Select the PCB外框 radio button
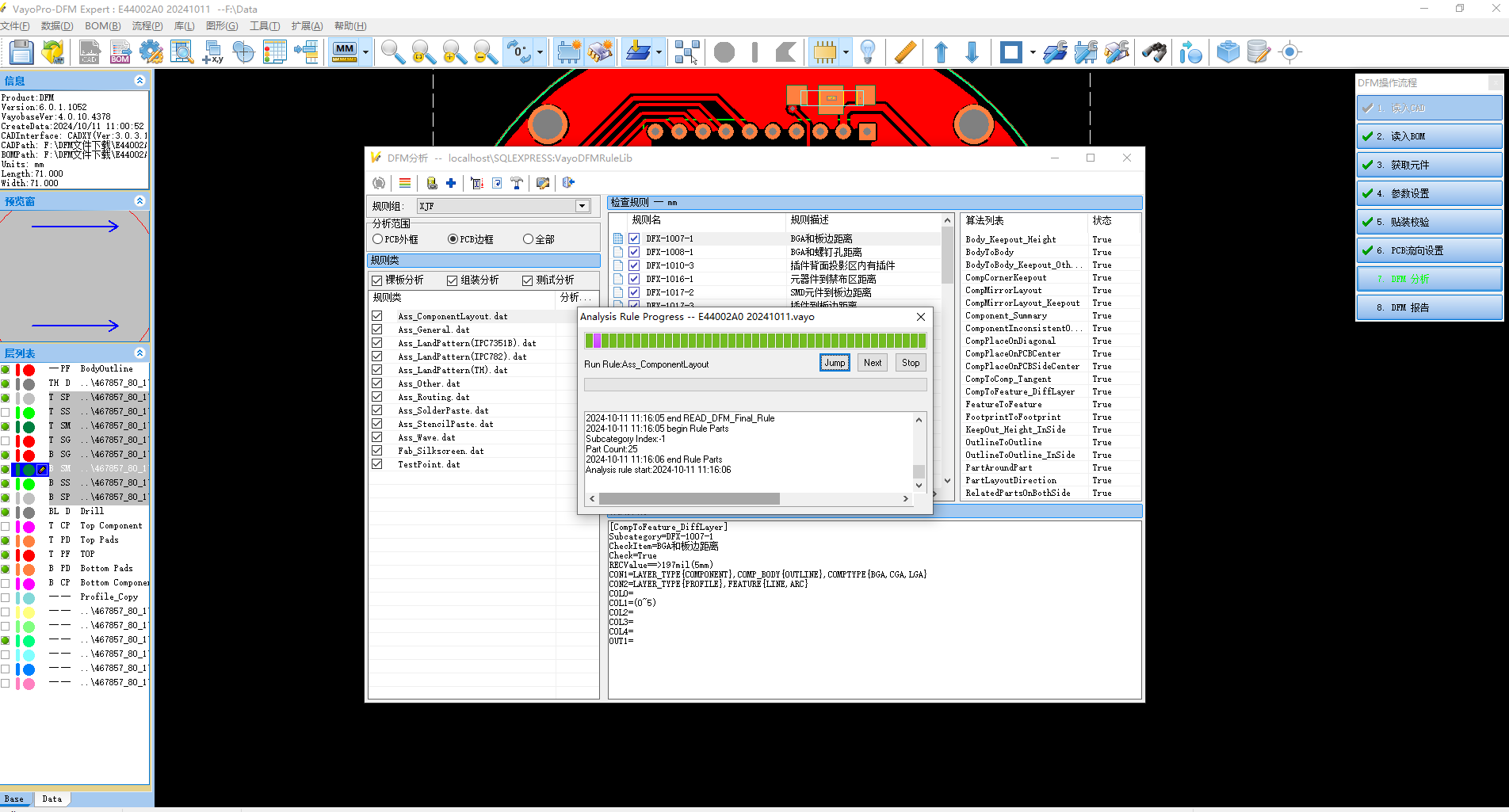Image resolution: width=1509 pixels, height=812 pixels. pos(378,239)
